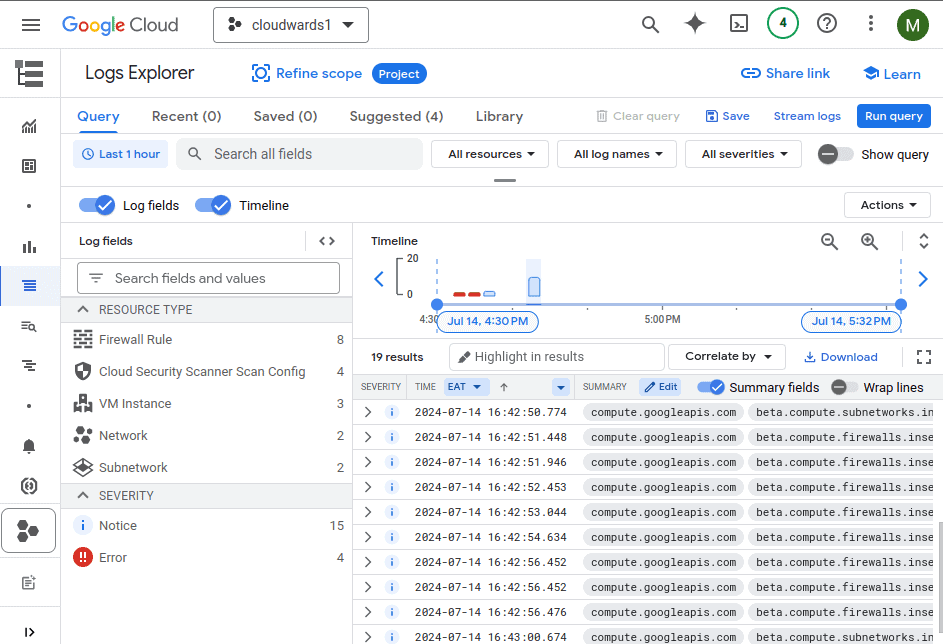The image size is (943, 644).
Task: Filter by Firewall Rule resource type
Action: [x=206, y=340]
